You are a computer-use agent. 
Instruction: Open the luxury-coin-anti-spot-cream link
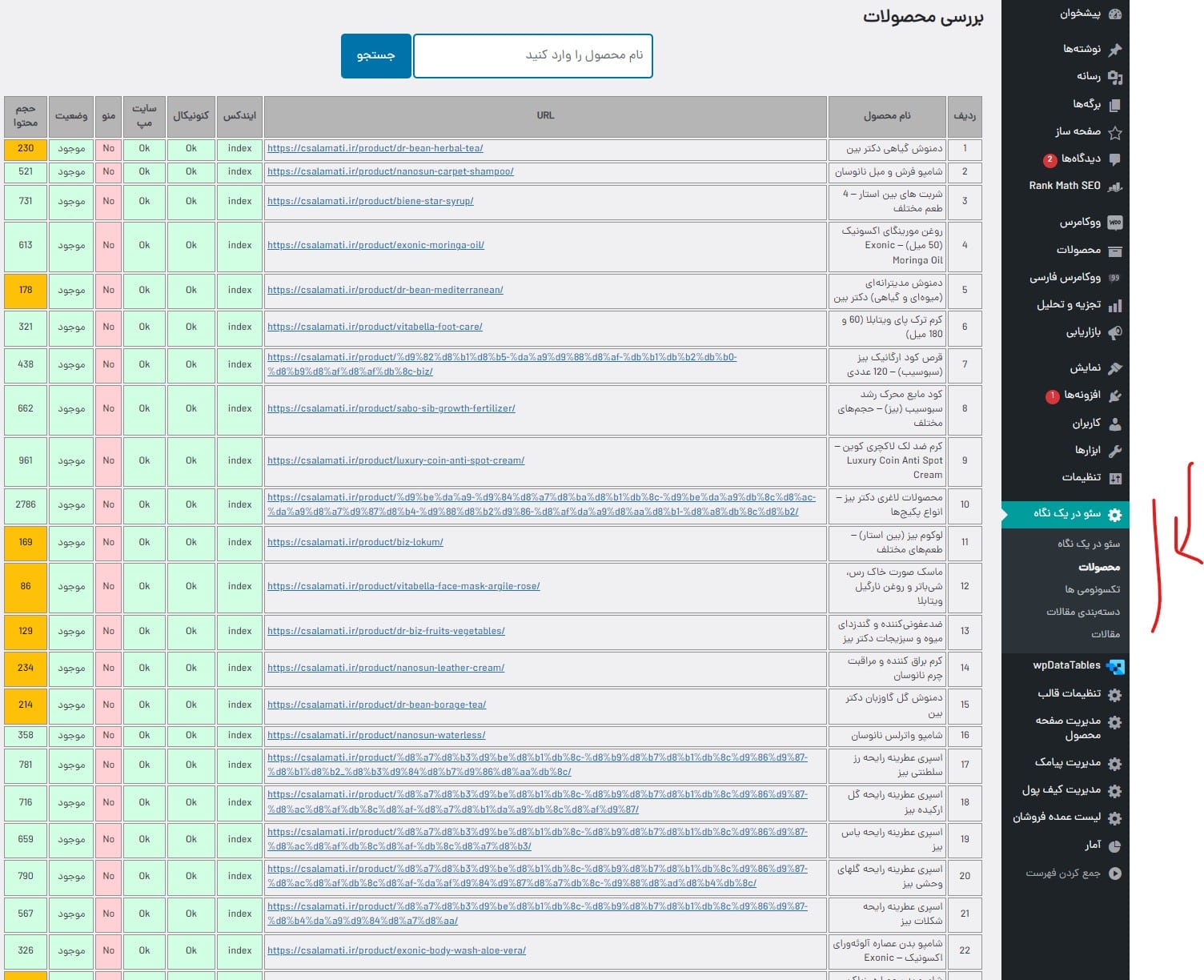point(395,460)
